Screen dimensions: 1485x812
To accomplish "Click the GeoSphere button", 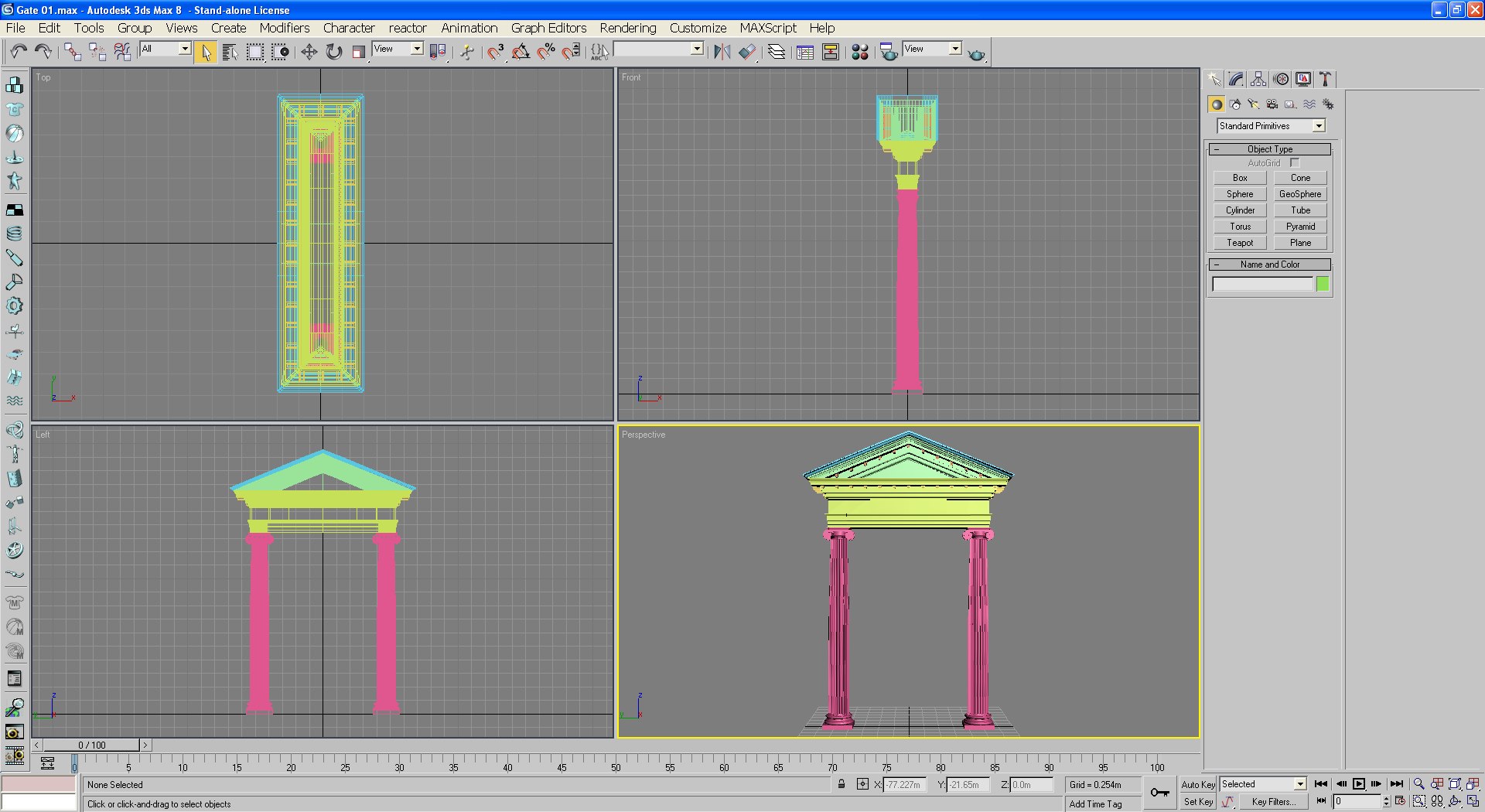I will pyautogui.click(x=1300, y=194).
